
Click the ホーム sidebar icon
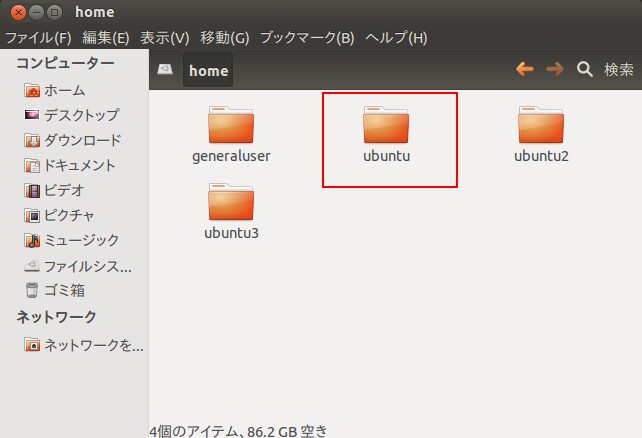(x=32, y=90)
